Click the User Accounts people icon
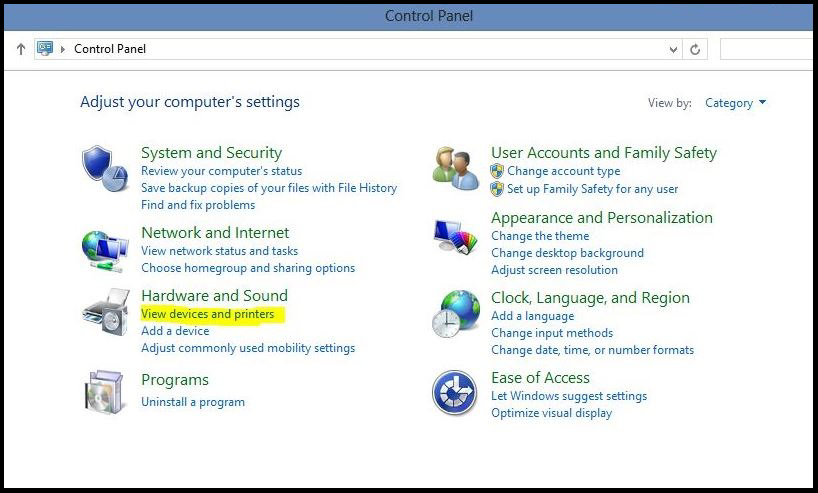Viewport: 818px width, 493px height. click(455, 168)
